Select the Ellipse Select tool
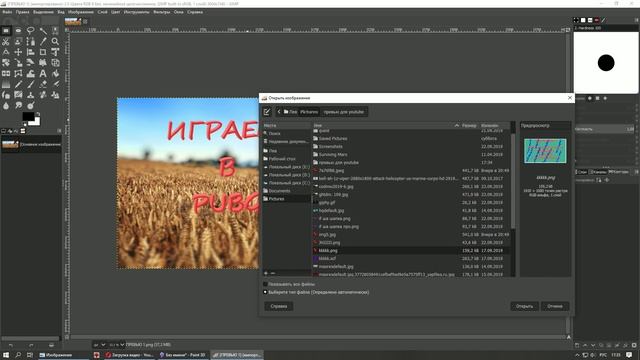 (18, 31)
